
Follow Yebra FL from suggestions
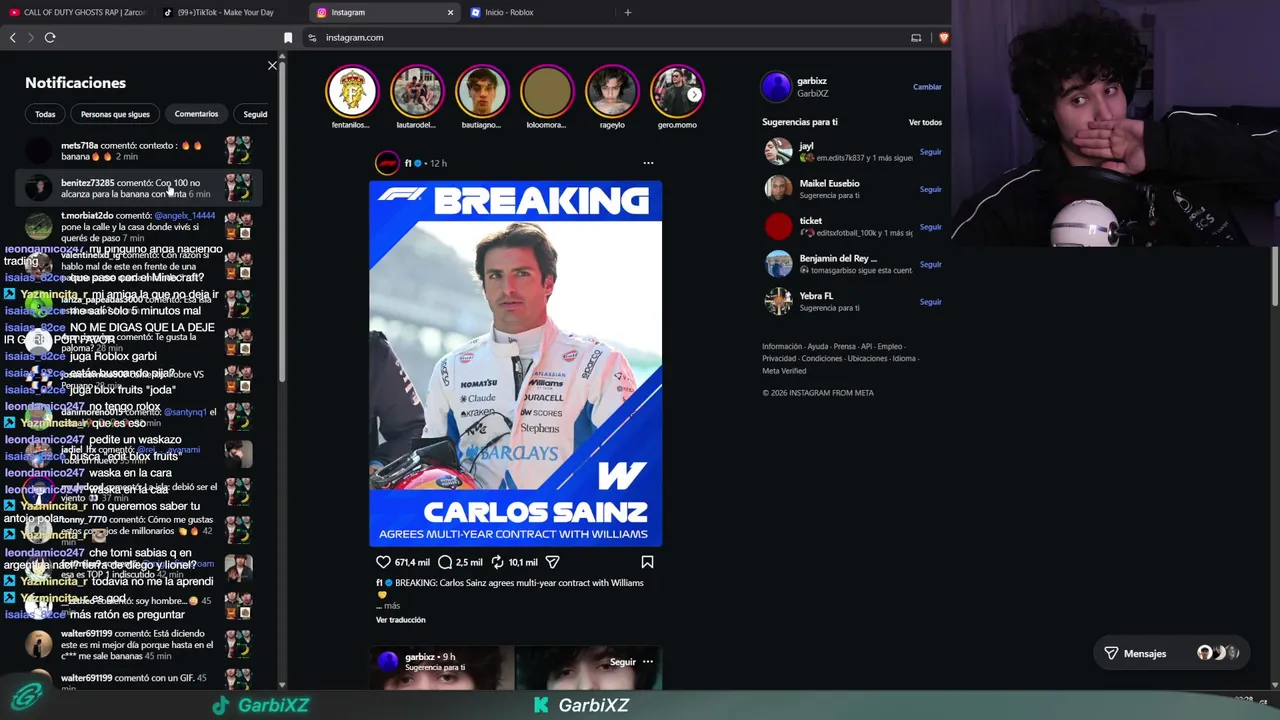[x=930, y=302]
